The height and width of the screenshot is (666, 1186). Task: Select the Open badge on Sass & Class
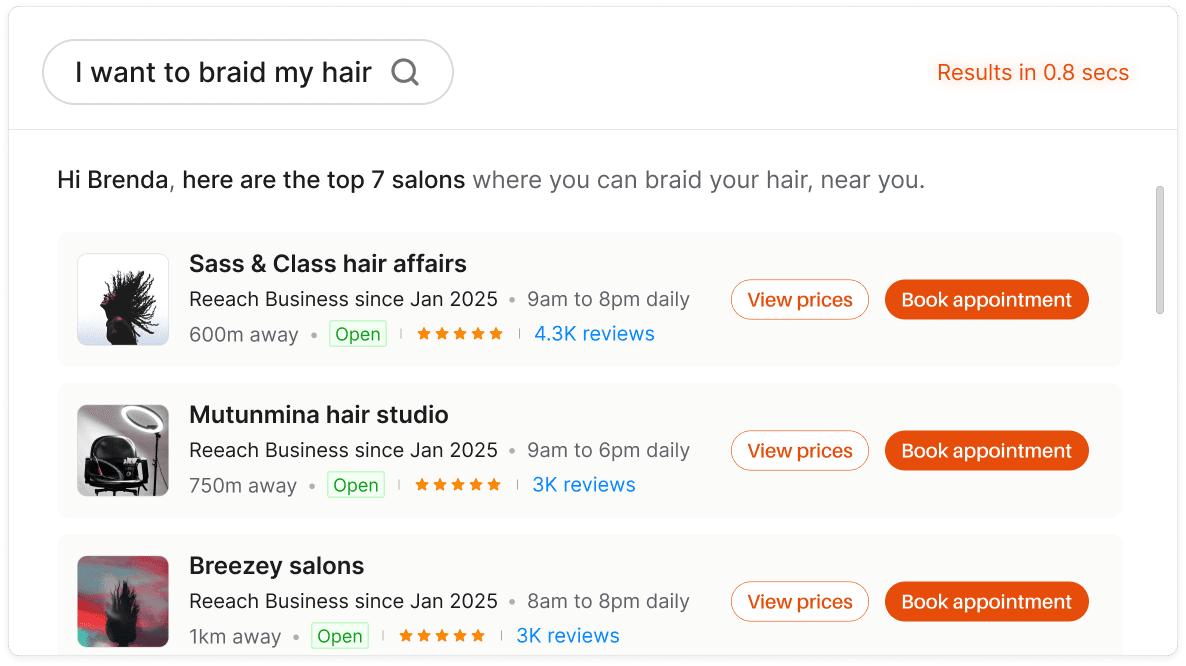click(x=358, y=334)
